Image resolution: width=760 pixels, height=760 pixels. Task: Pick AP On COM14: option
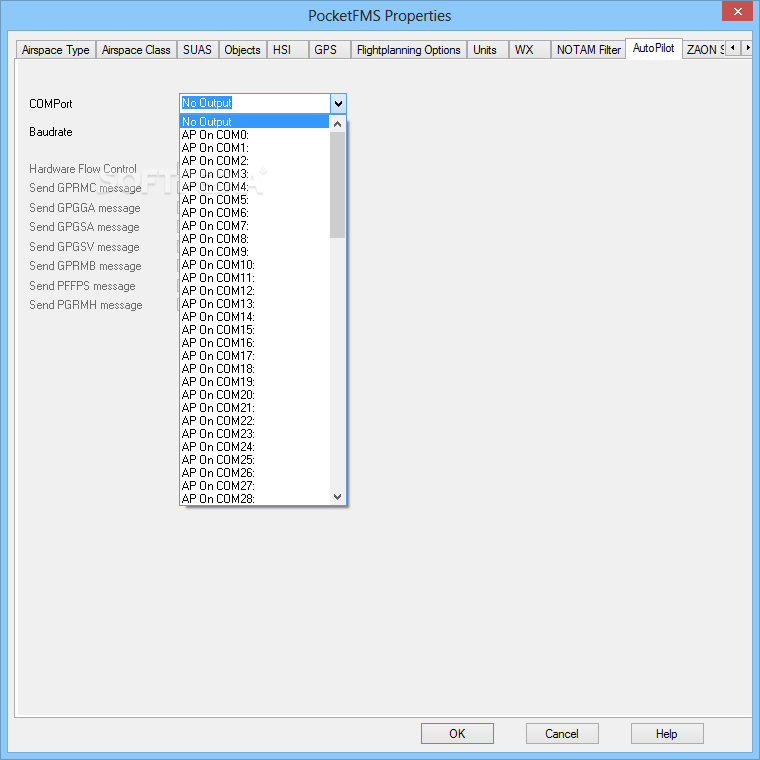tap(254, 317)
